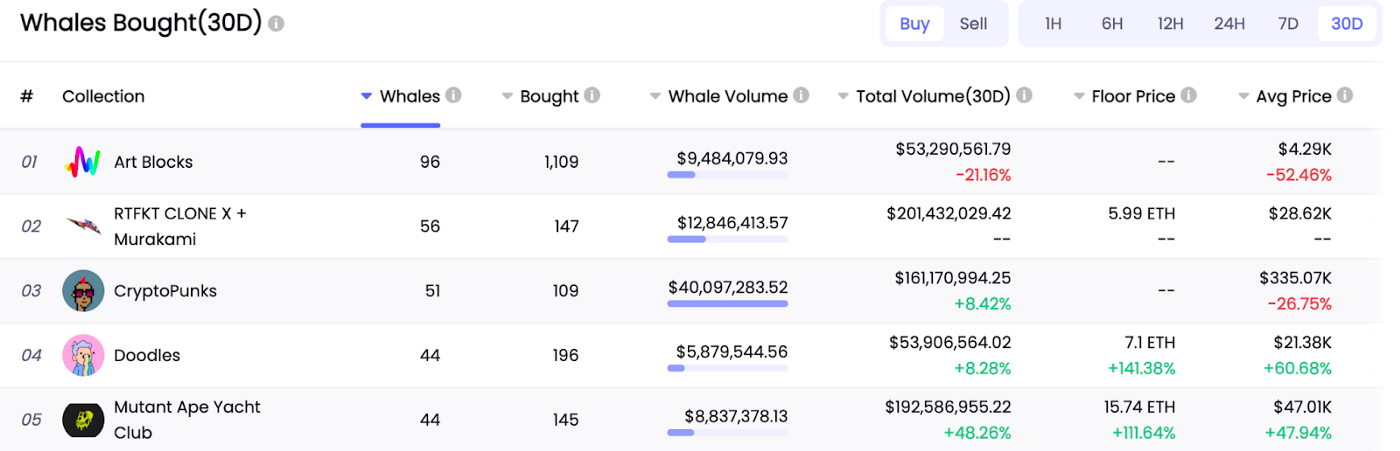This screenshot has height=451, width=1400.
Task: Sort by the Avg Price column arrow
Action: [x=1244, y=97]
